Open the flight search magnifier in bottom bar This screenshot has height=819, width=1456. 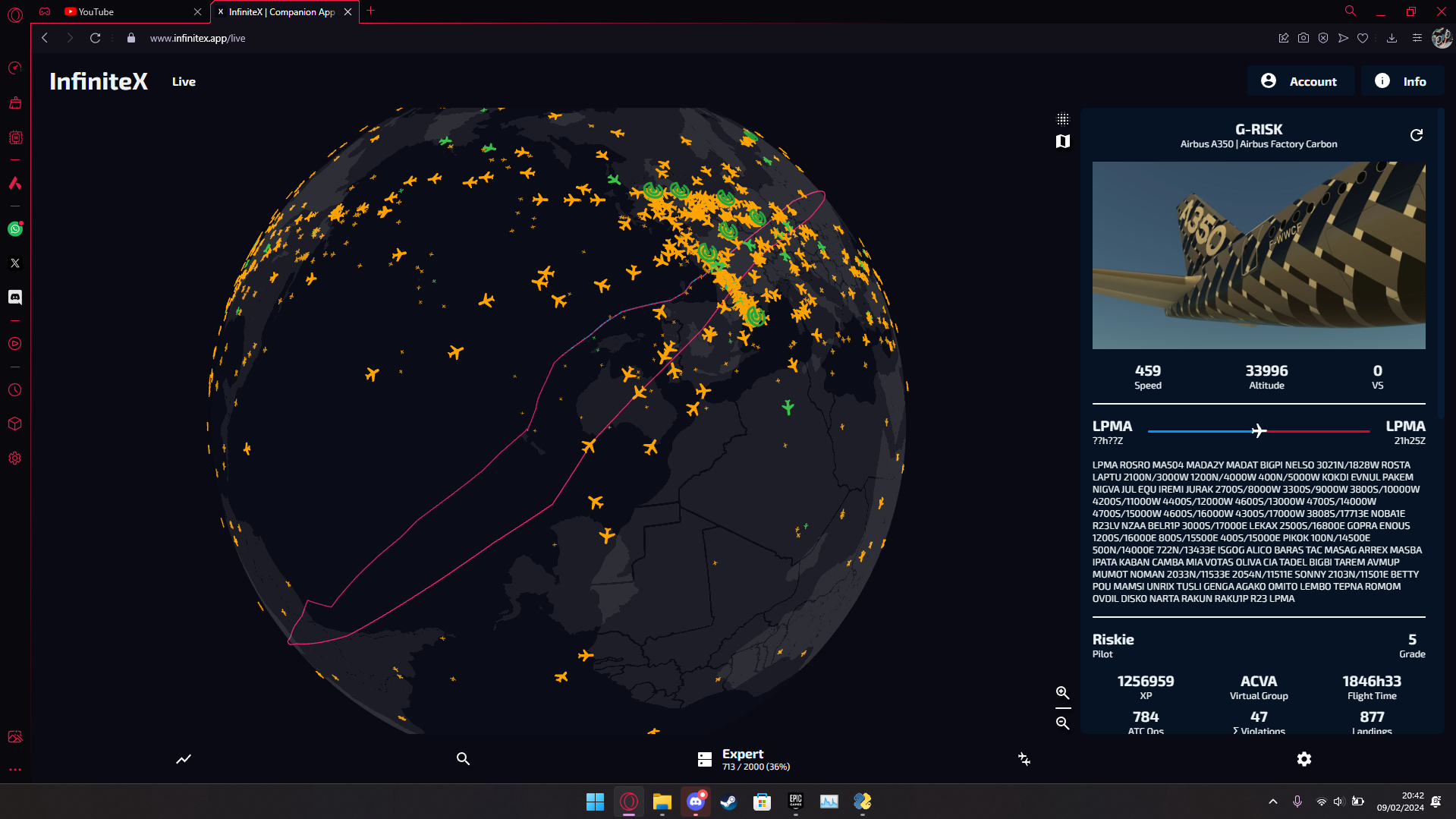point(463,759)
